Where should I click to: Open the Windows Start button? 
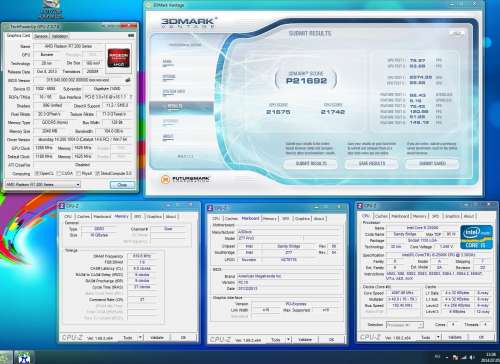5,357
